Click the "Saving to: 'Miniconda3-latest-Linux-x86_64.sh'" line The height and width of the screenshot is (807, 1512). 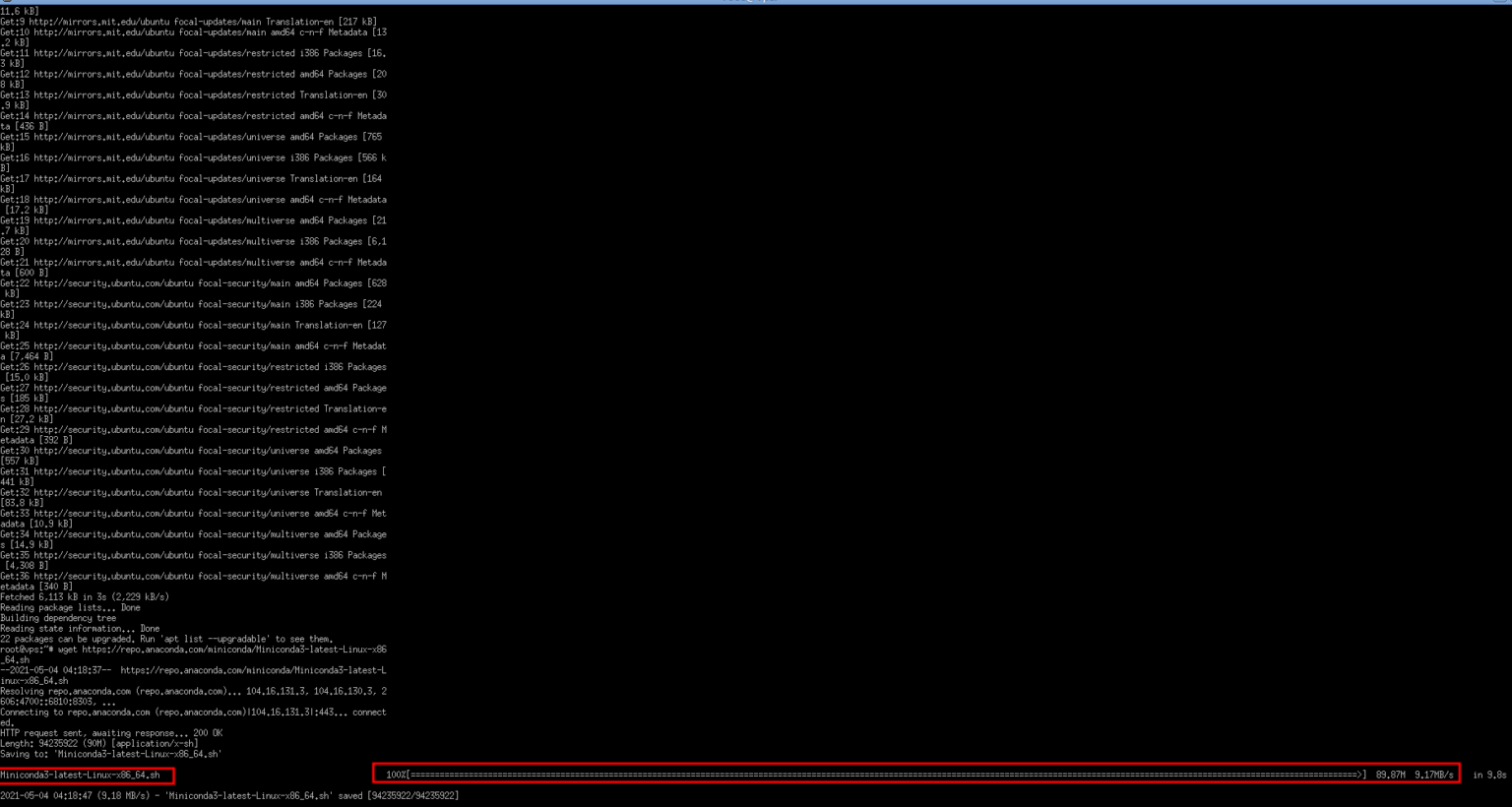[111, 755]
